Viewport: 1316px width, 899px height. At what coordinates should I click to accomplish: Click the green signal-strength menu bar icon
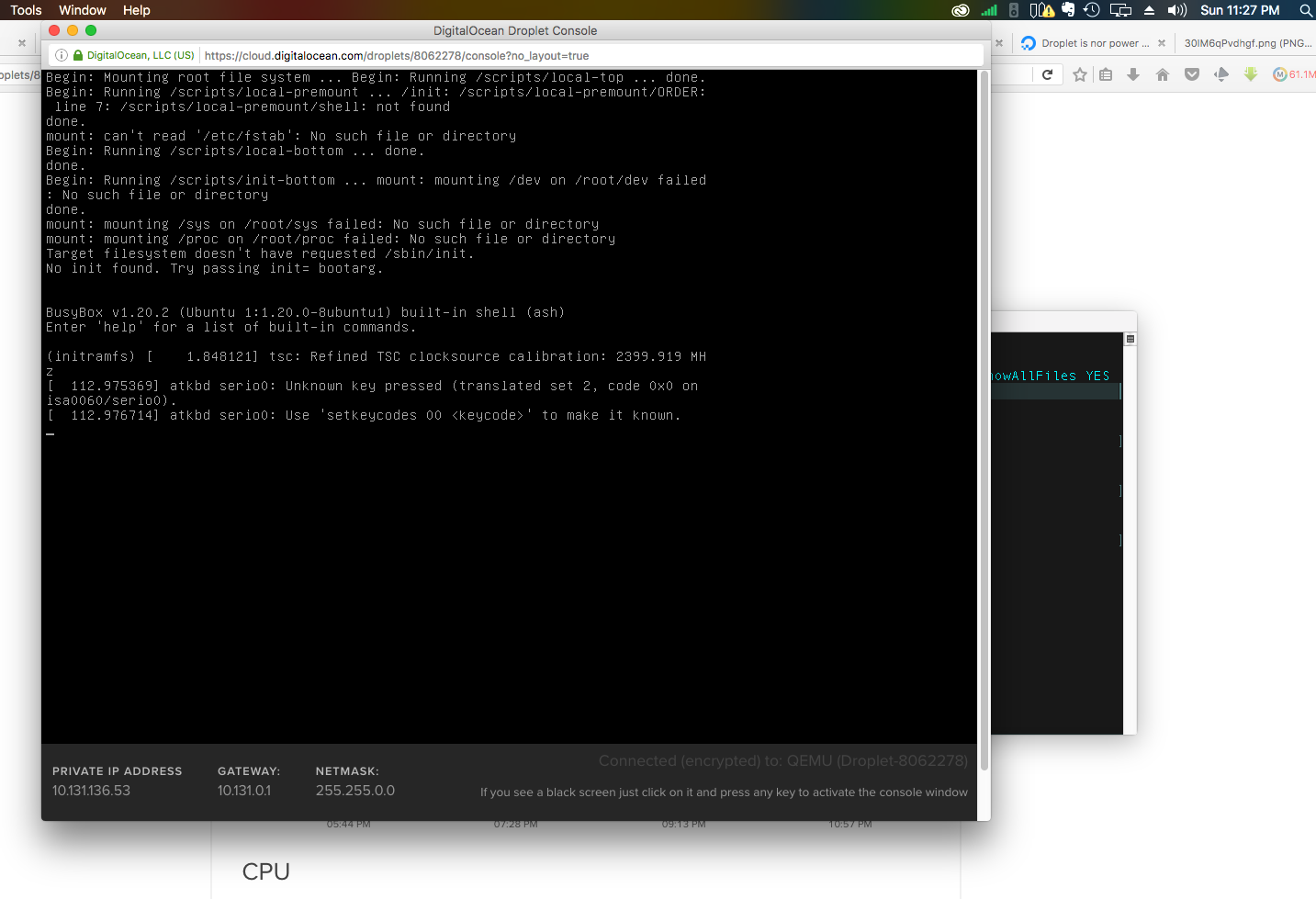click(989, 10)
